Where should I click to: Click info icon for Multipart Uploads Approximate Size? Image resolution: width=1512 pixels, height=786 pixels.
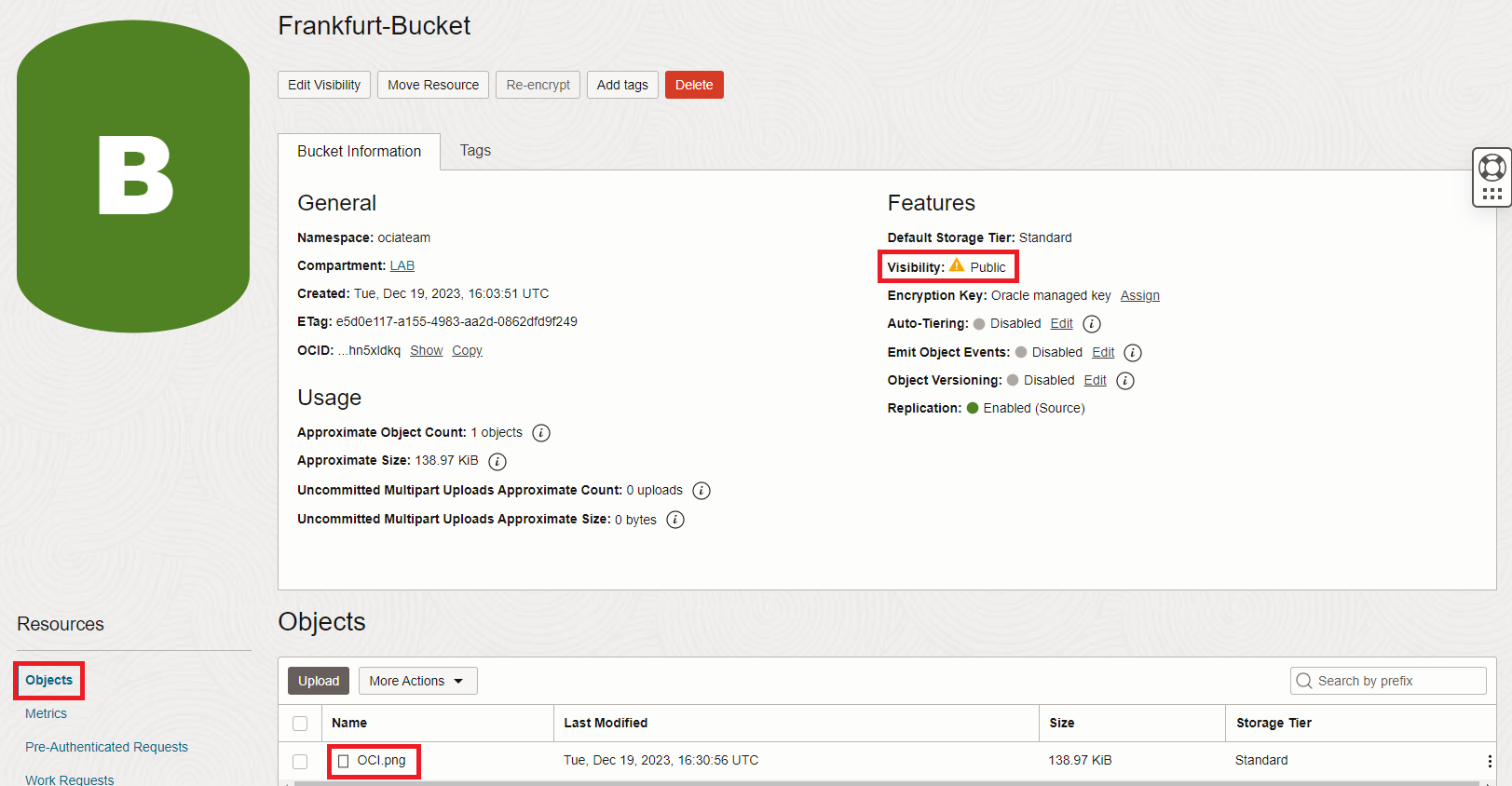[x=675, y=520]
